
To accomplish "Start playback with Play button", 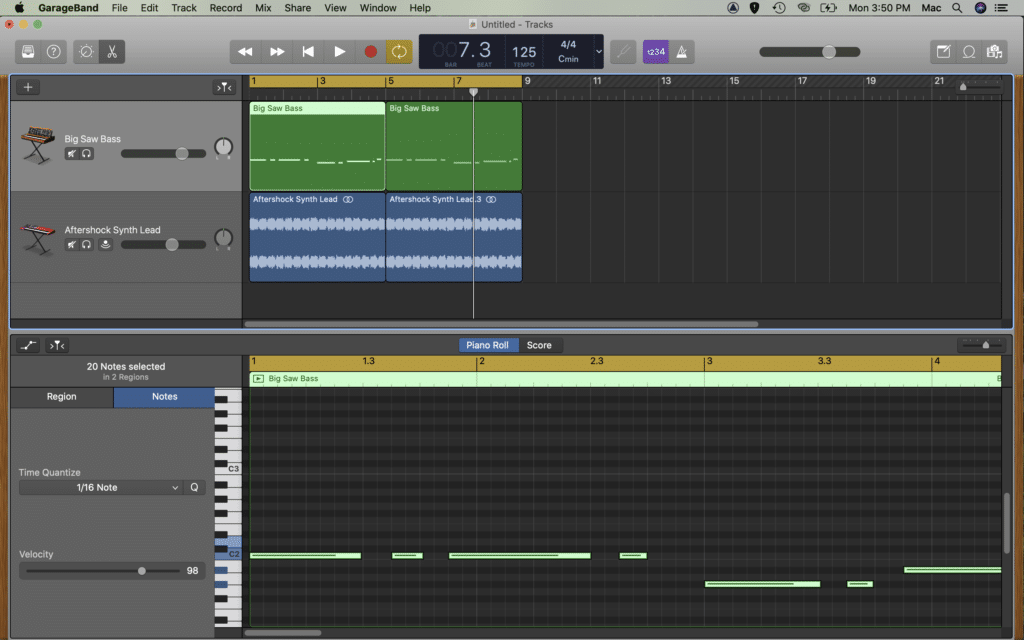I will click(x=340, y=52).
